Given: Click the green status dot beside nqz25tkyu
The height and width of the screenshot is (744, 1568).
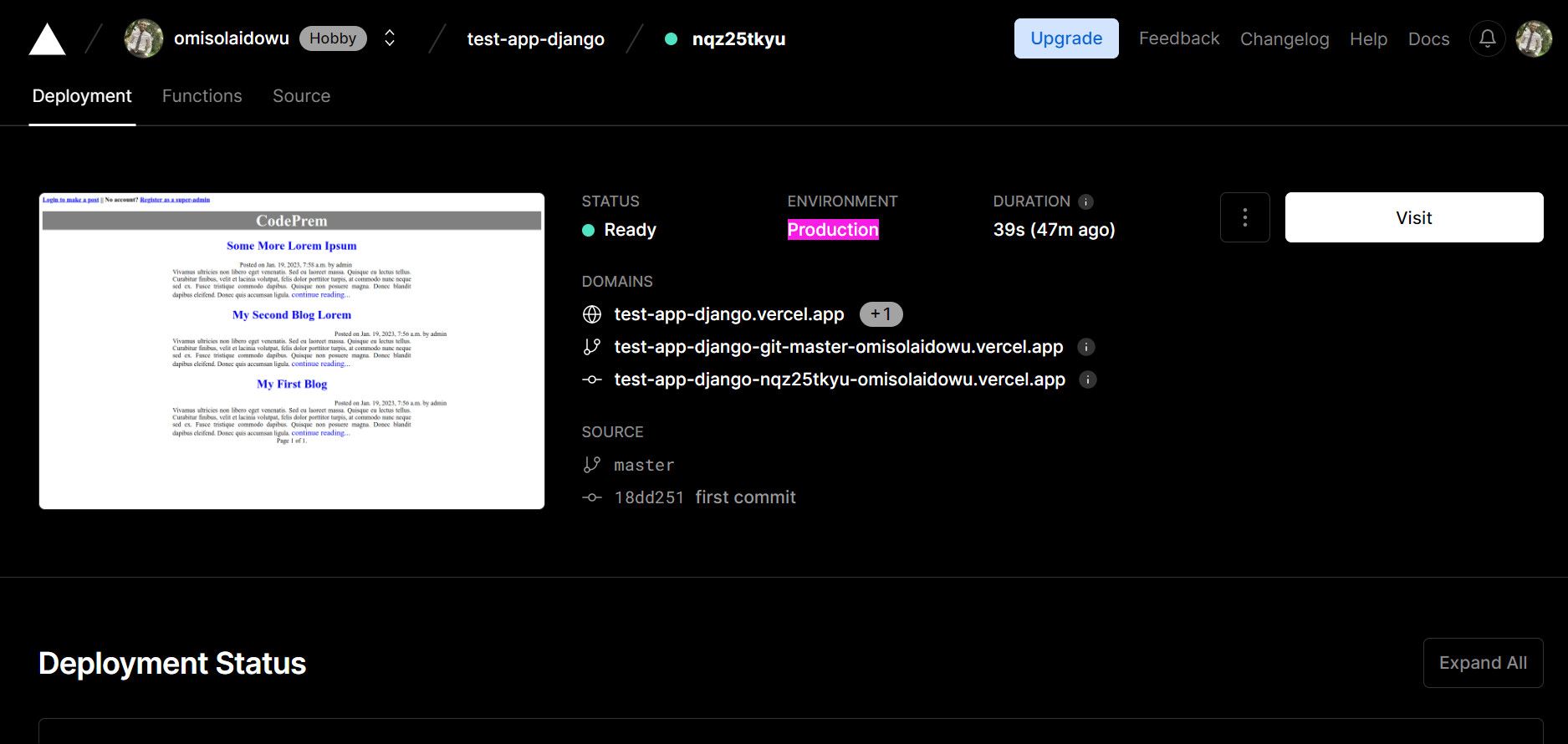Looking at the screenshot, I should [671, 38].
